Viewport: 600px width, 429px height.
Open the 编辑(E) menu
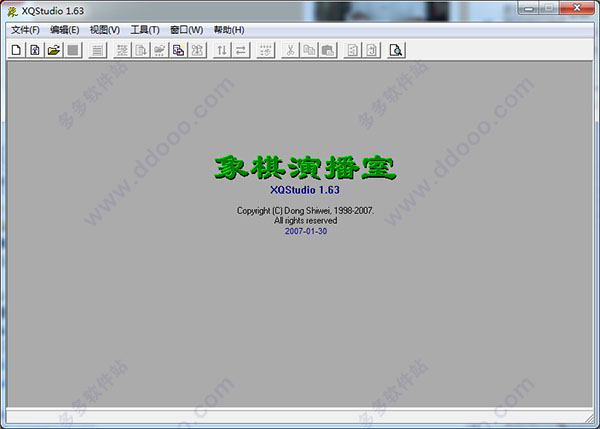click(64, 30)
